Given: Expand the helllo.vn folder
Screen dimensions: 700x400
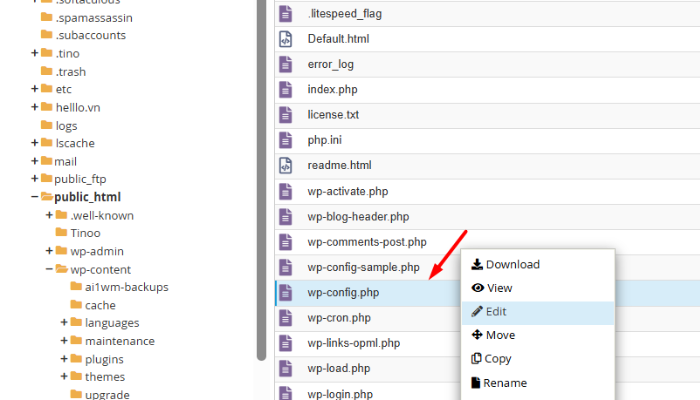Looking at the screenshot, I should tap(34, 107).
